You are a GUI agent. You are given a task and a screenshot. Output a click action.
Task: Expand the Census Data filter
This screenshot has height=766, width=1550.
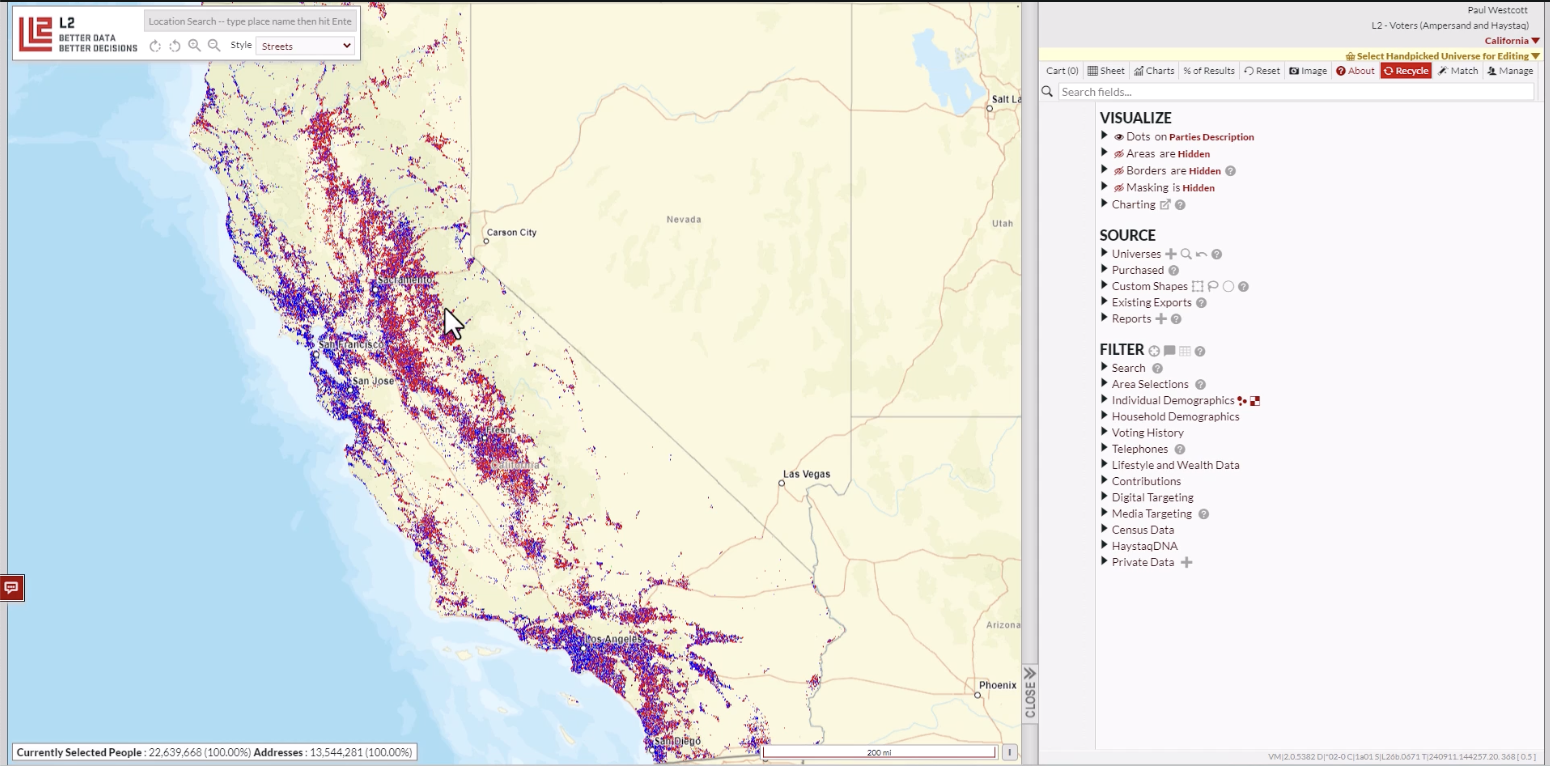tap(1104, 529)
